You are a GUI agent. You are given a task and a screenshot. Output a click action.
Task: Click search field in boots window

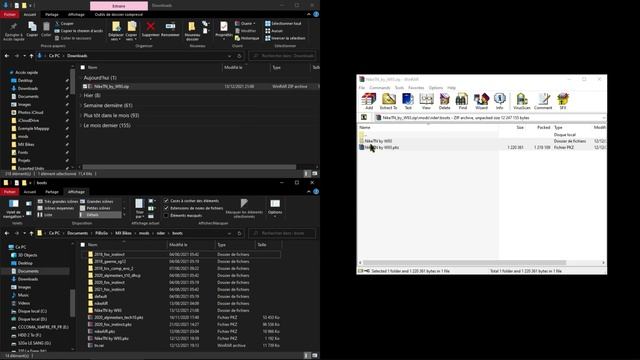tap(282, 233)
